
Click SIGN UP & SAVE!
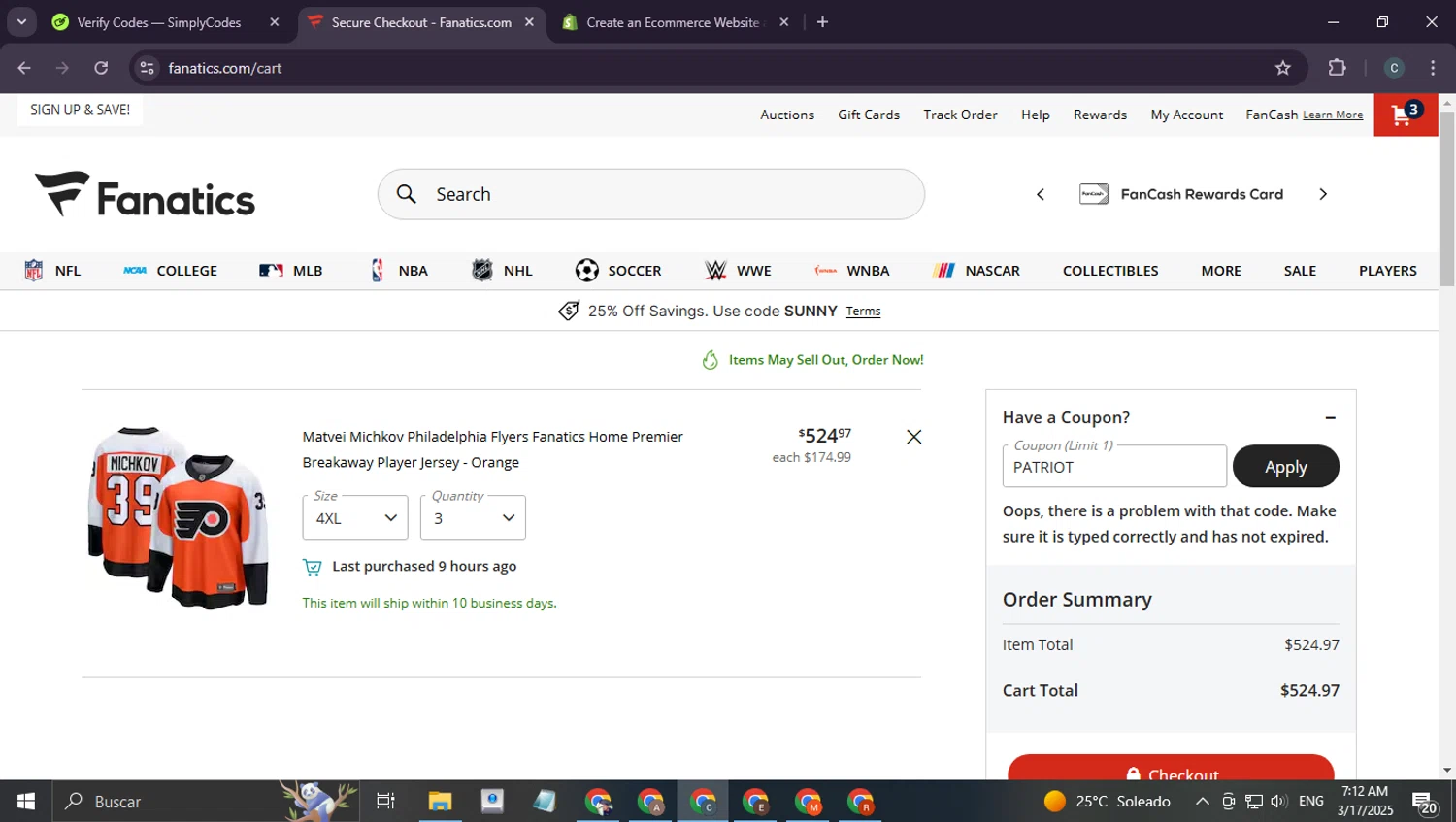(x=80, y=110)
